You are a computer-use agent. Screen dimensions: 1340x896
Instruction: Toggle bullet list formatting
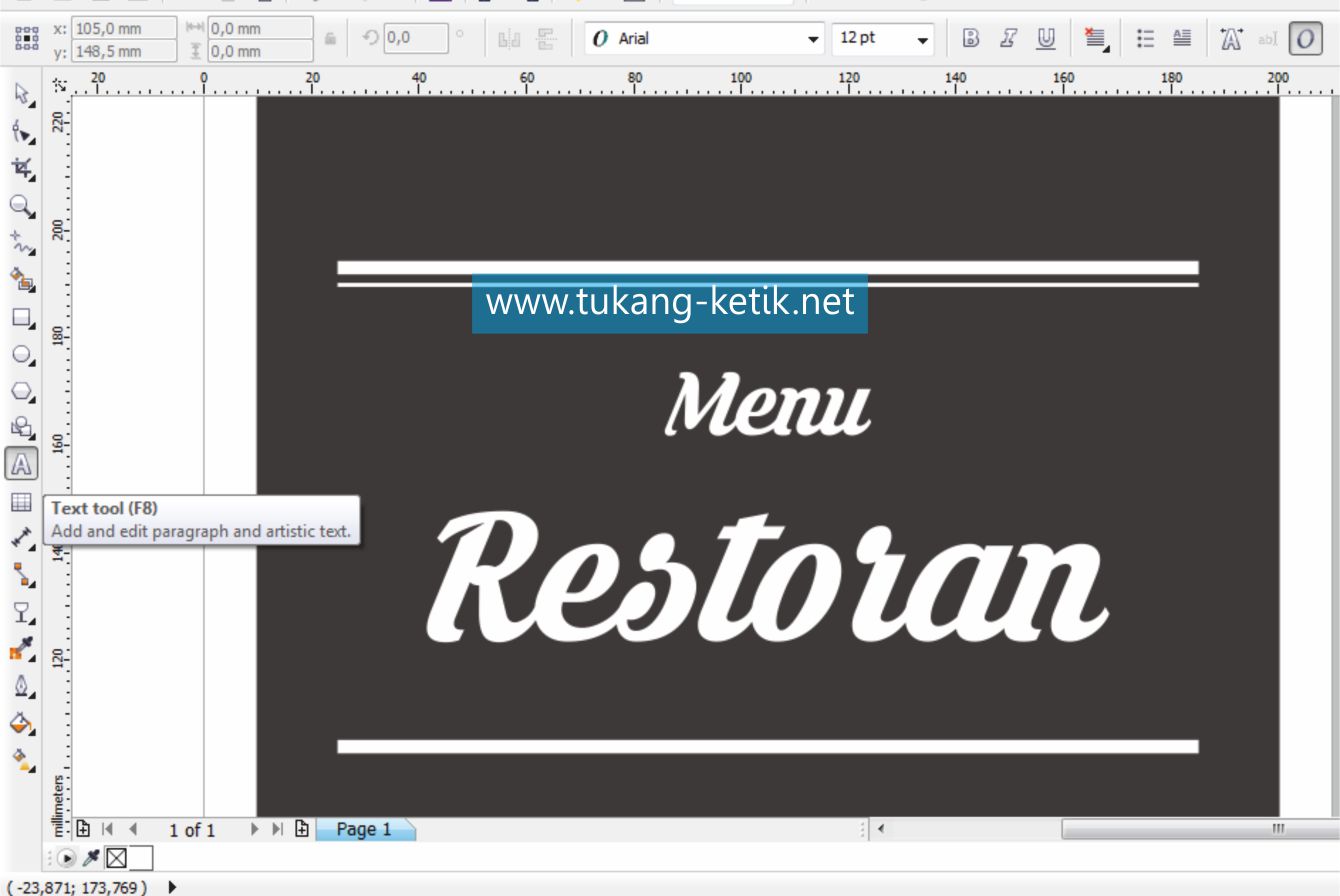1146,39
